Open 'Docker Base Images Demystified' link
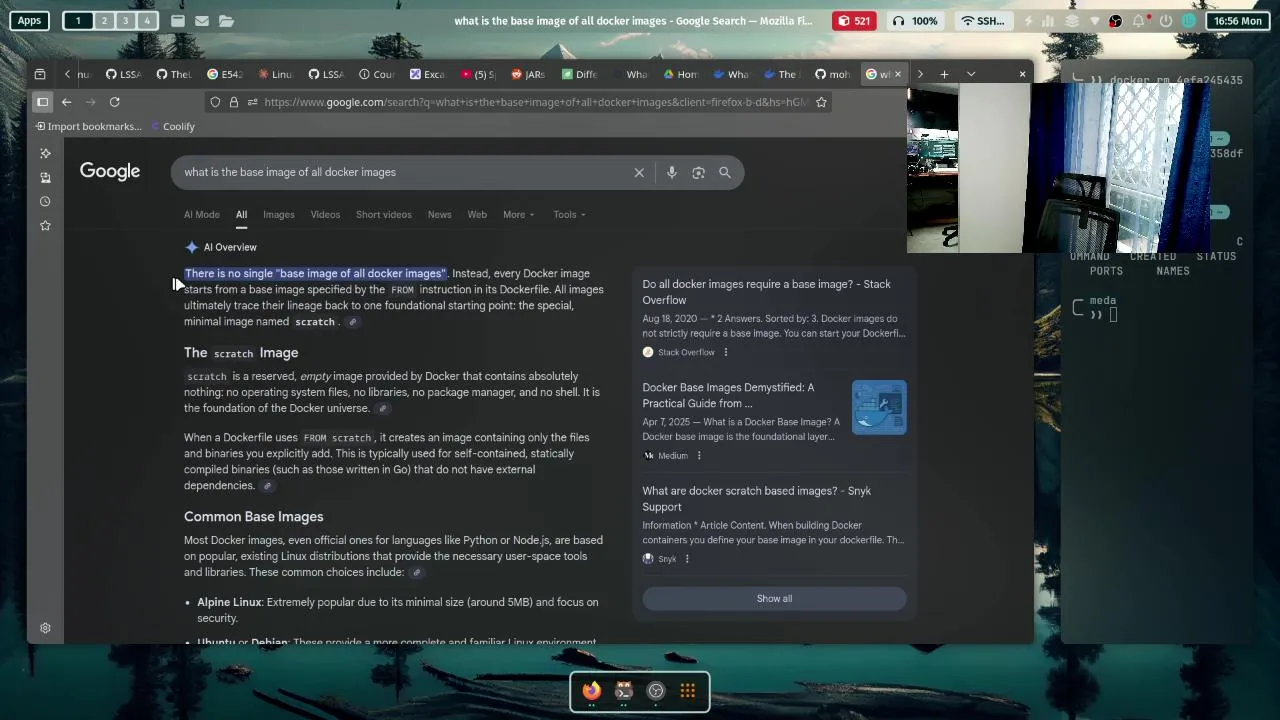This screenshot has height=720, width=1280. (728, 395)
